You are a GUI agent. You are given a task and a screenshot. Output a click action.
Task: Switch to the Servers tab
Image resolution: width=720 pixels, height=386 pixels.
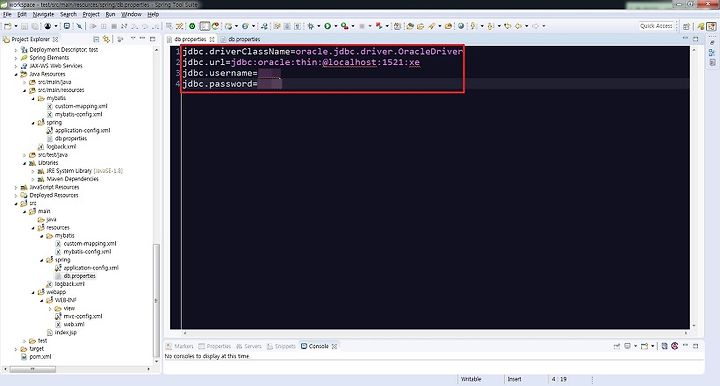(x=249, y=346)
